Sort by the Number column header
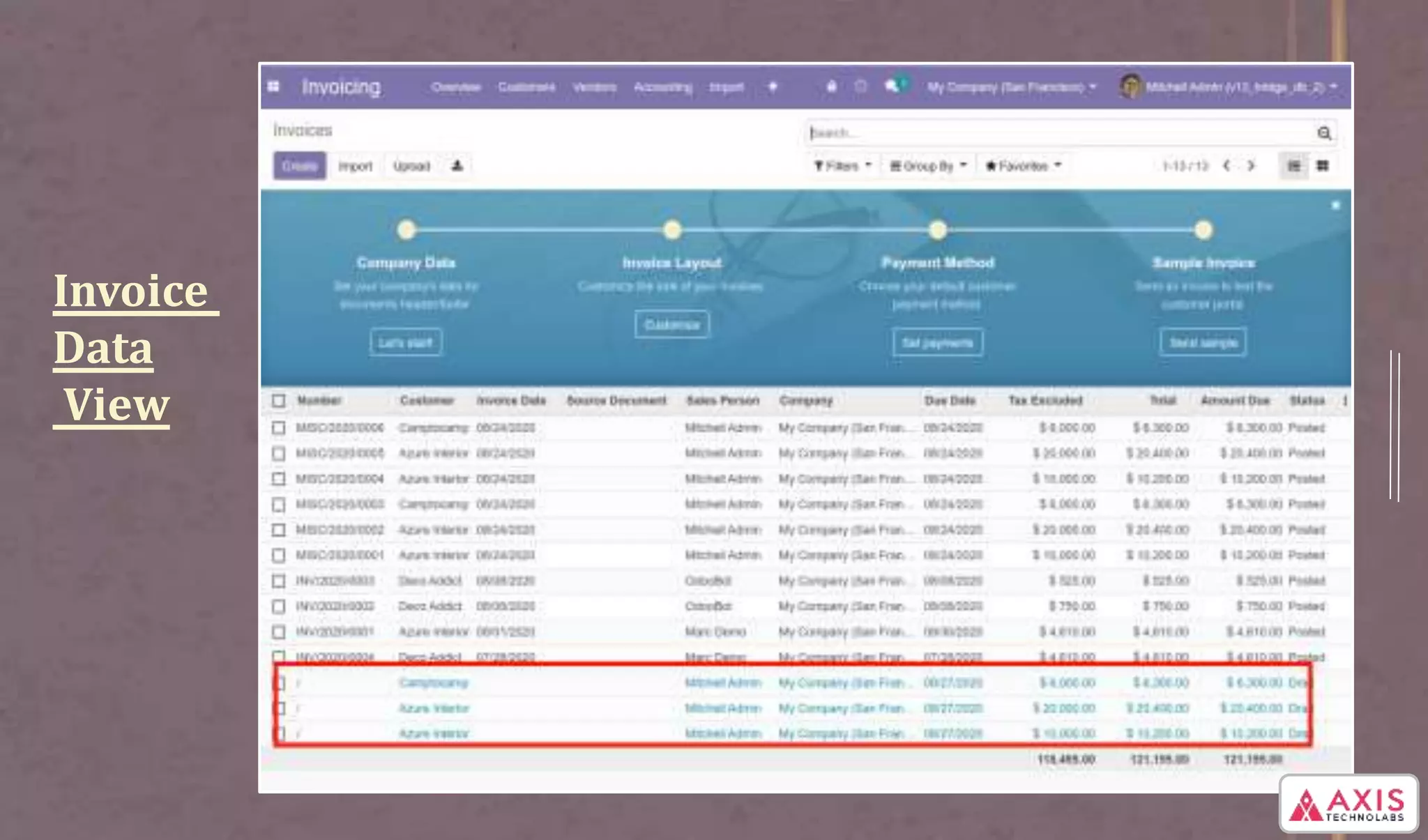Screen dimensions: 1428x840 [x=319, y=400]
